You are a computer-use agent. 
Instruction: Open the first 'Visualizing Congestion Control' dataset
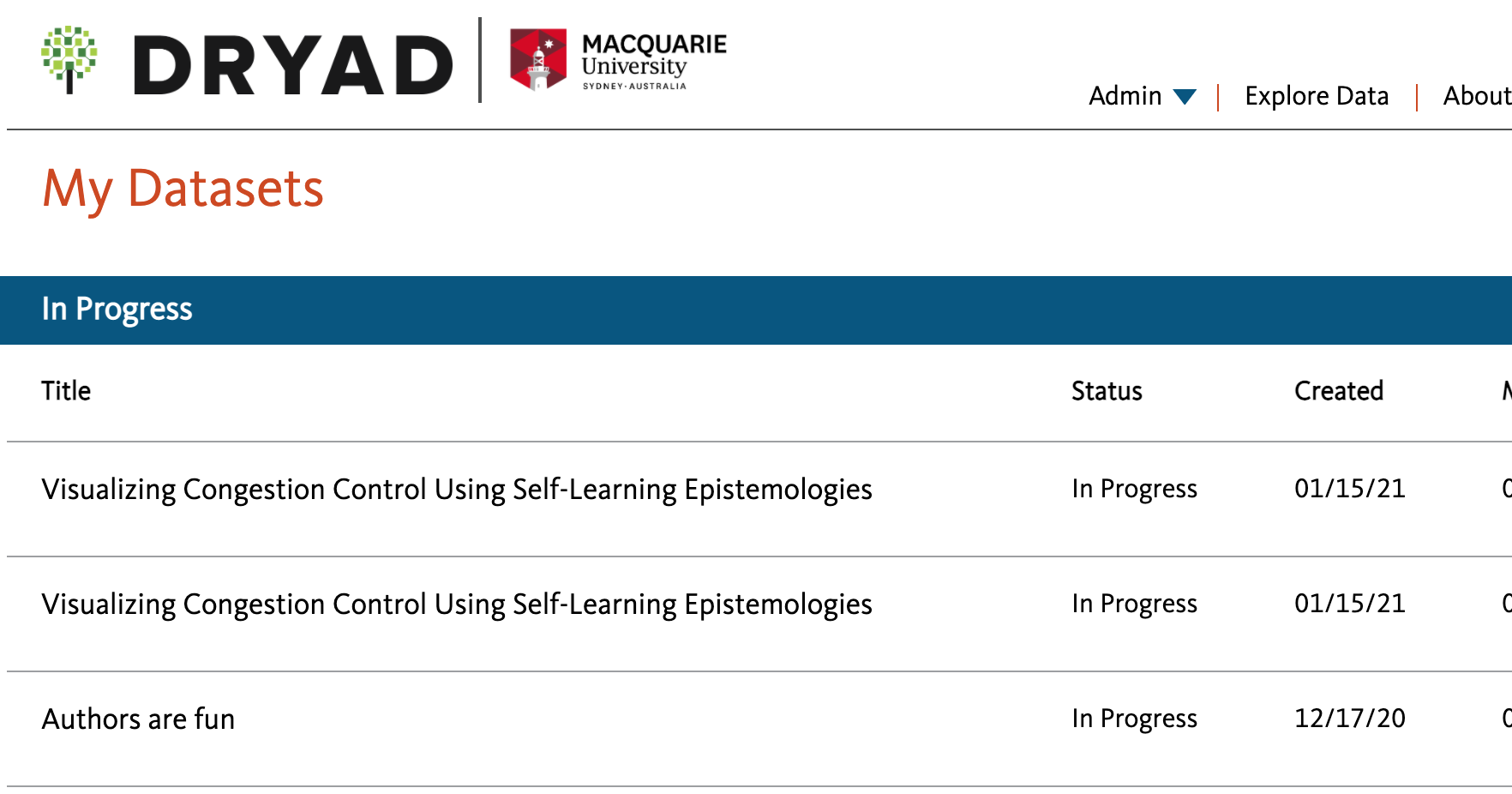click(x=457, y=489)
